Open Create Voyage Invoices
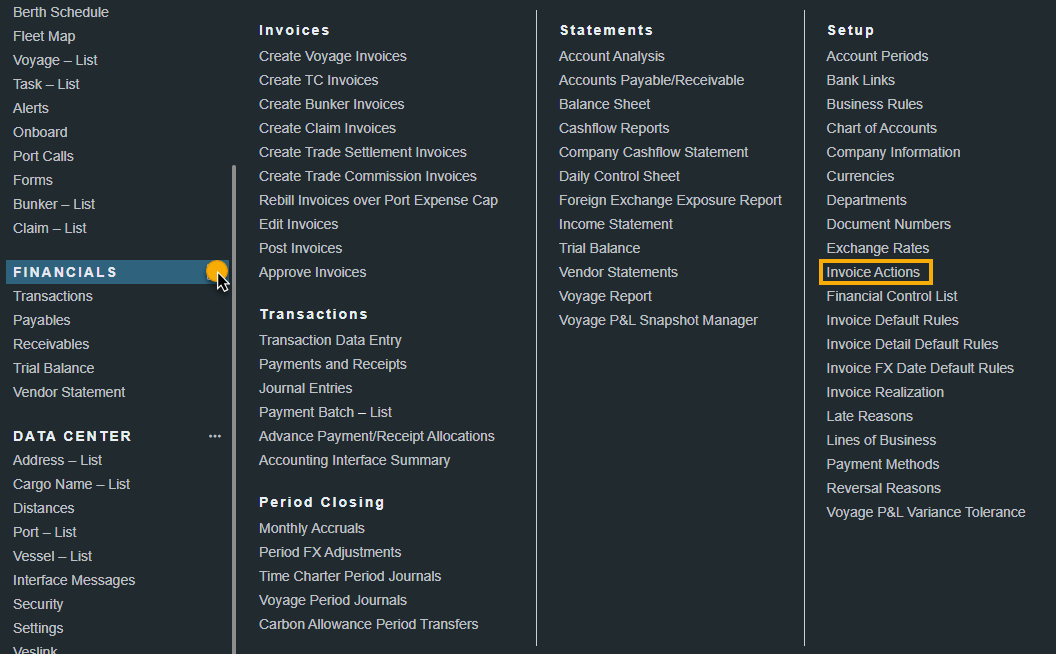This screenshot has width=1056, height=654. 332,56
